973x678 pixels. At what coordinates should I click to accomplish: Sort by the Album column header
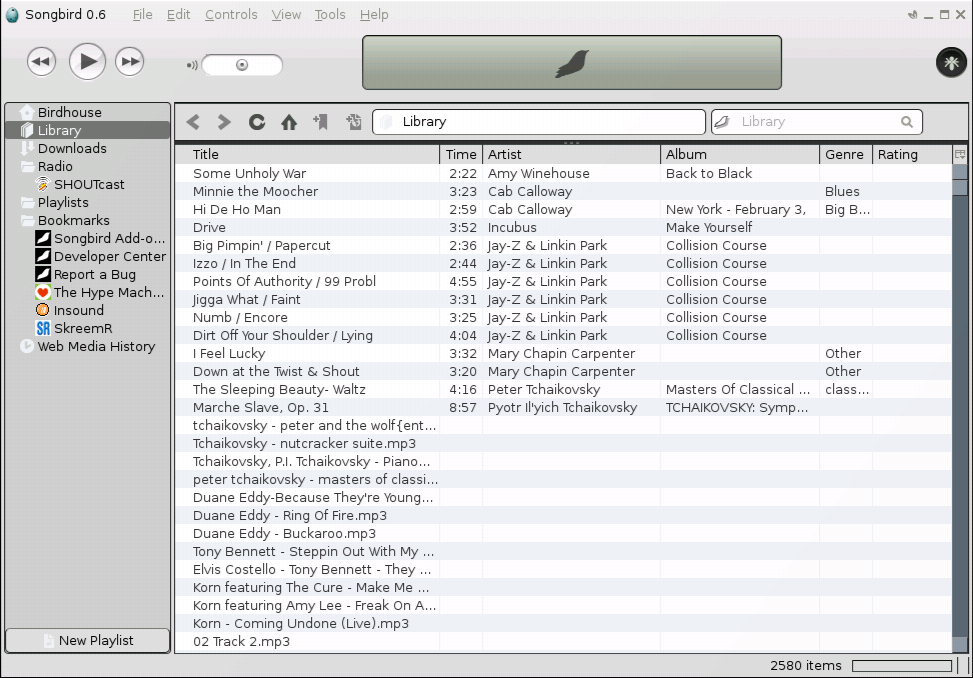740,154
